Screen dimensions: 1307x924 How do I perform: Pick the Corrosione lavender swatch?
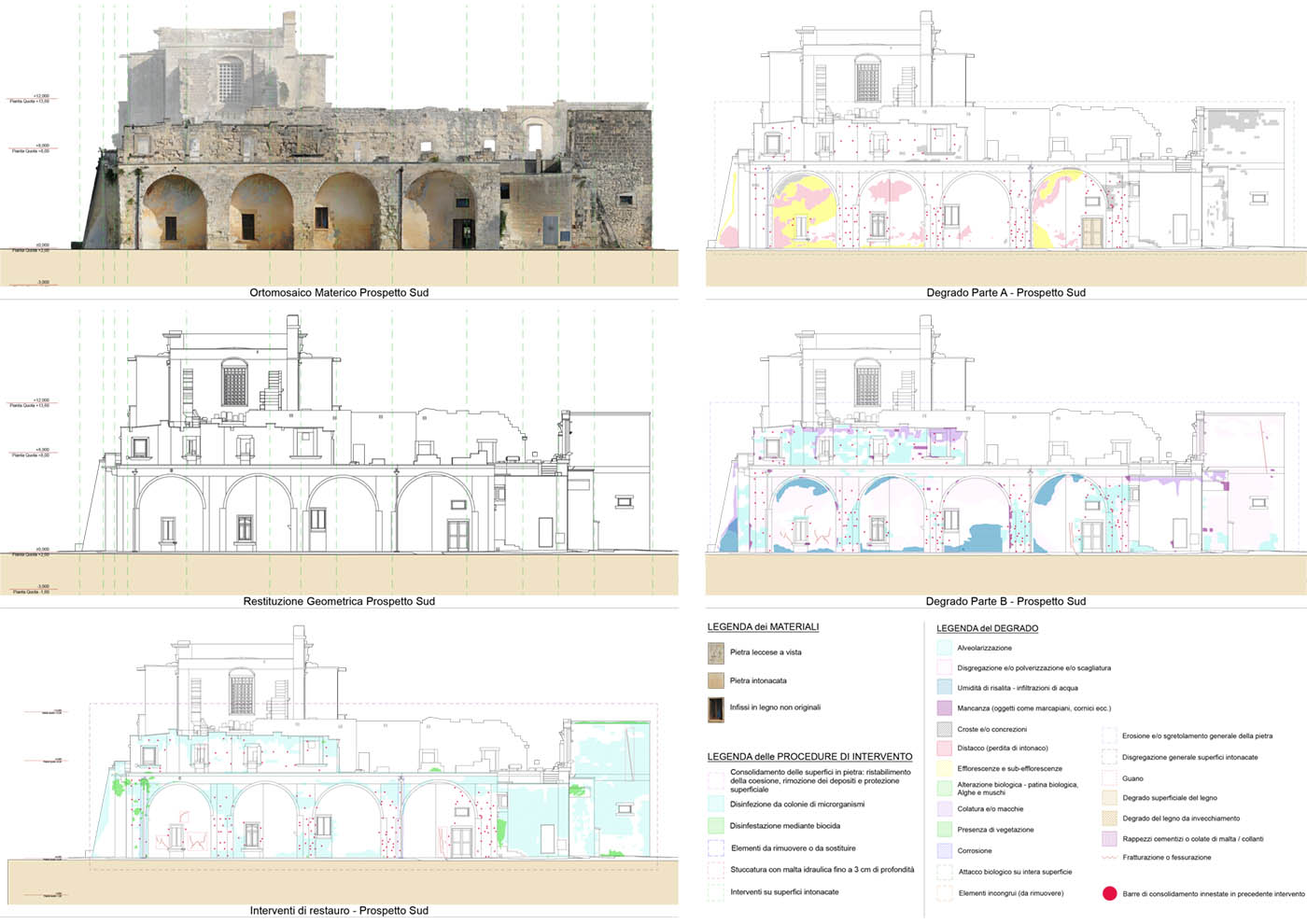click(944, 850)
